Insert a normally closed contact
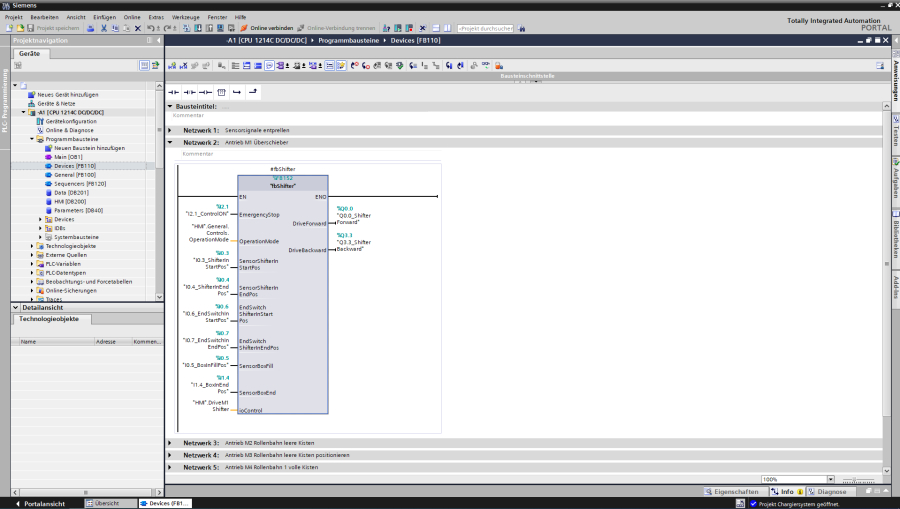 [189, 91]
